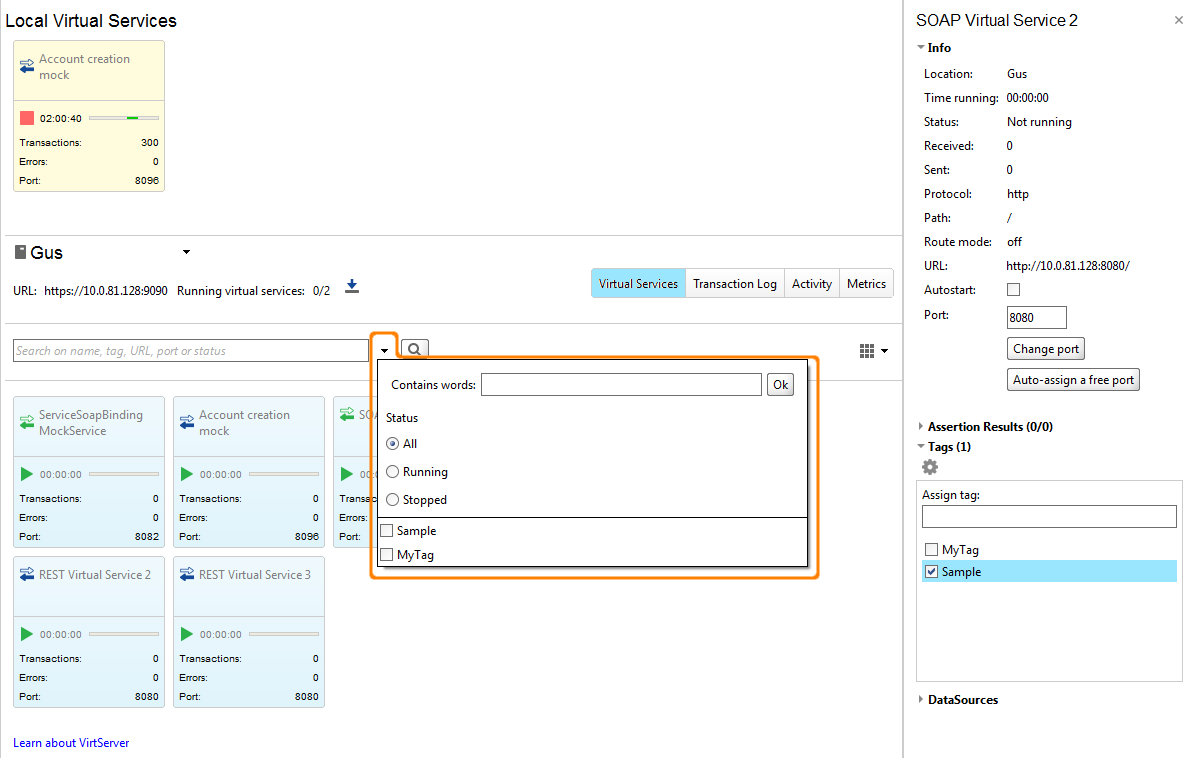Click the Auto-assign a free port button
1190x758 pixels.
pos(1073,379)
